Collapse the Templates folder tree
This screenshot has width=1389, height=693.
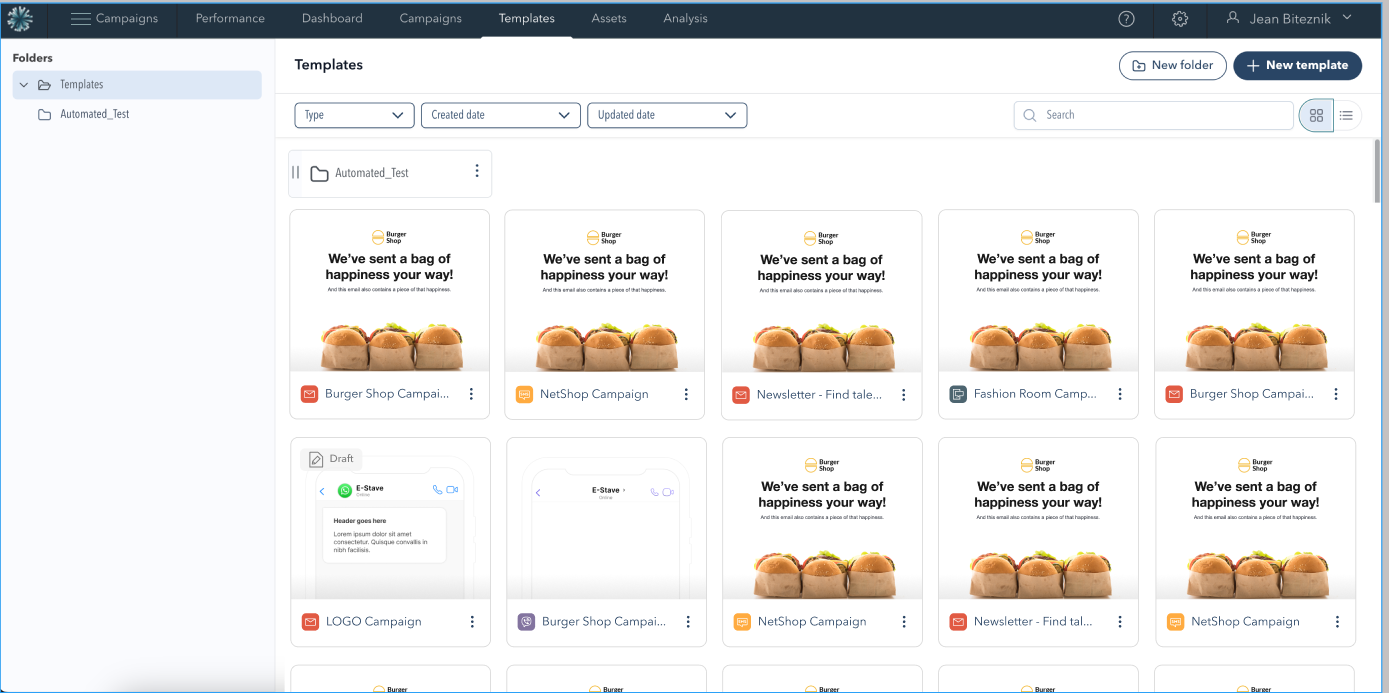coord(24,85)
